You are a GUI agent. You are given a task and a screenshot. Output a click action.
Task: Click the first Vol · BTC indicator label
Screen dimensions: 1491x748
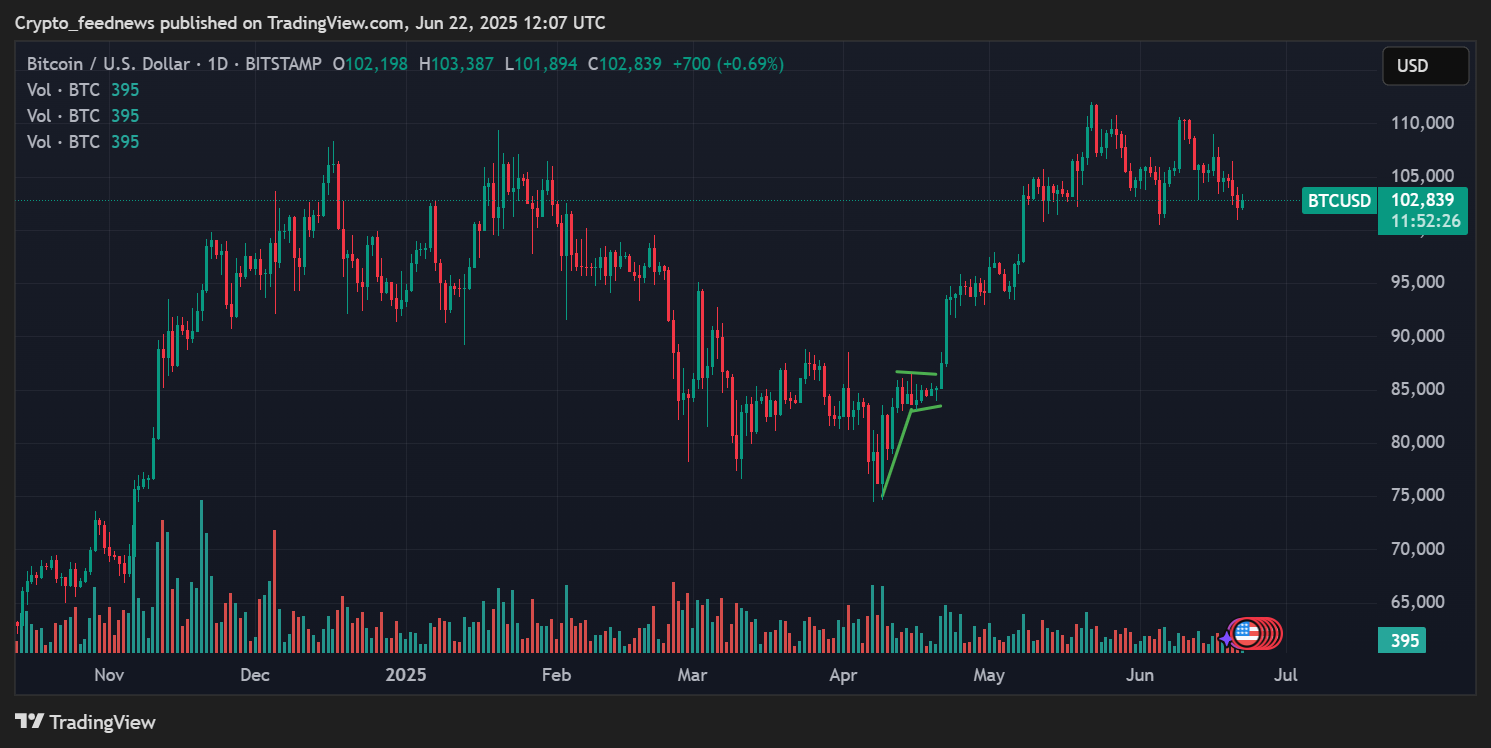pyautogui.click(x=63, y=90)
